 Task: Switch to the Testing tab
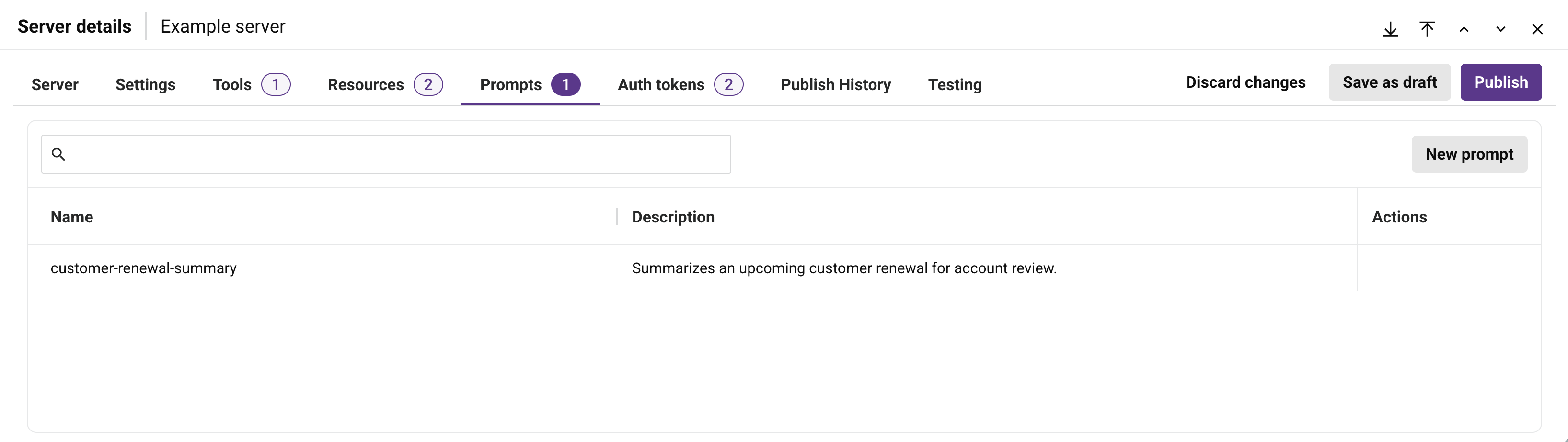955,85
